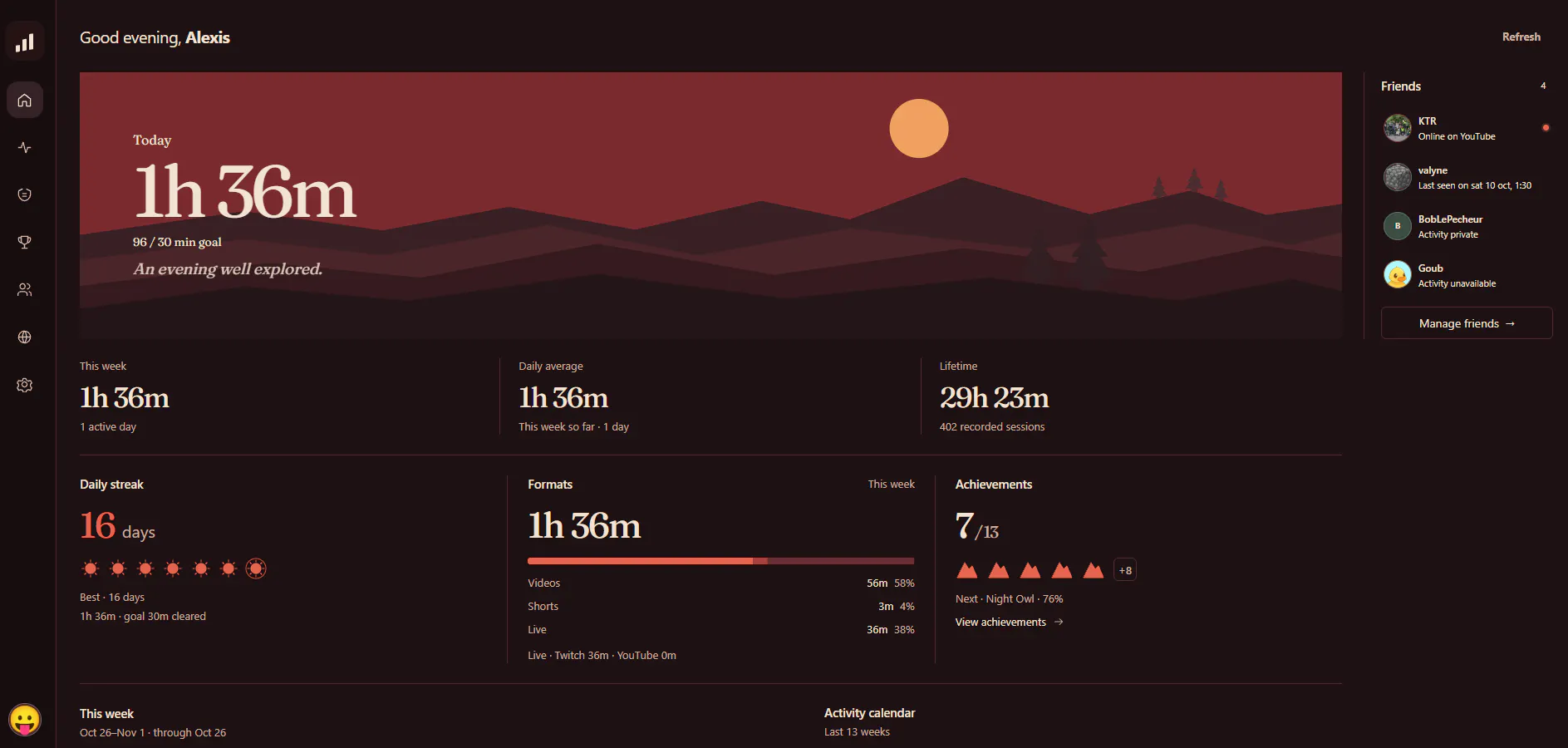Click the '96 / 30 min goal' text
Screen dimensions: 1568x748
coord(177,242)
